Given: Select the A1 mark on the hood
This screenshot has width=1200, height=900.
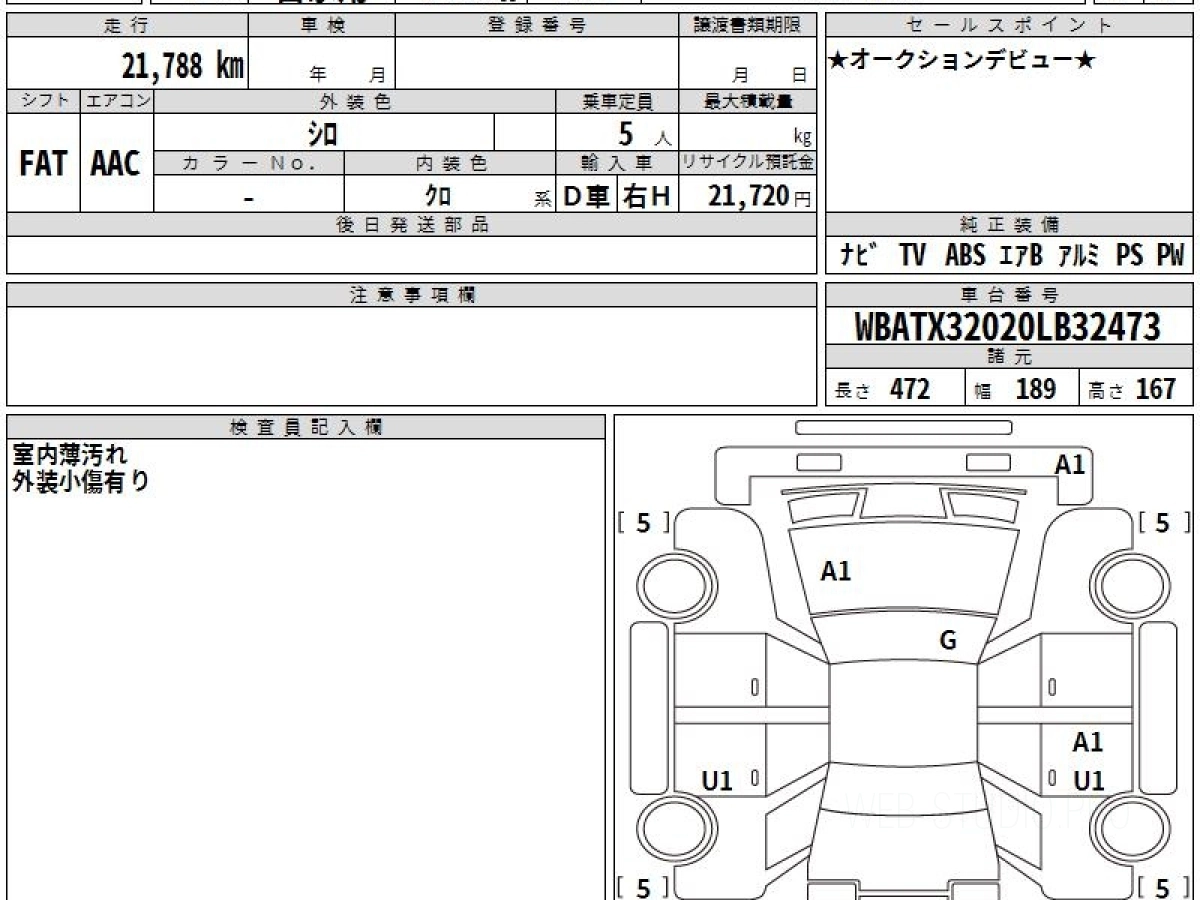Looking at the screenshot, I should coord(835,571).
